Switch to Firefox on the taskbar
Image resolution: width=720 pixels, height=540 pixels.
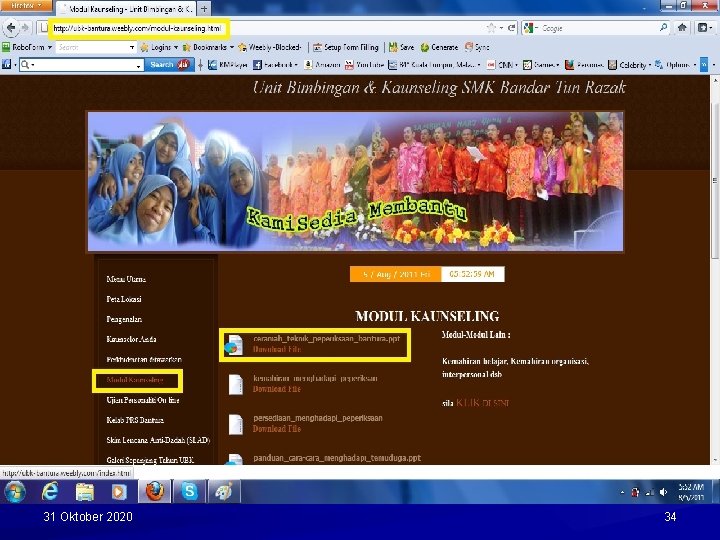click(155, 492)
